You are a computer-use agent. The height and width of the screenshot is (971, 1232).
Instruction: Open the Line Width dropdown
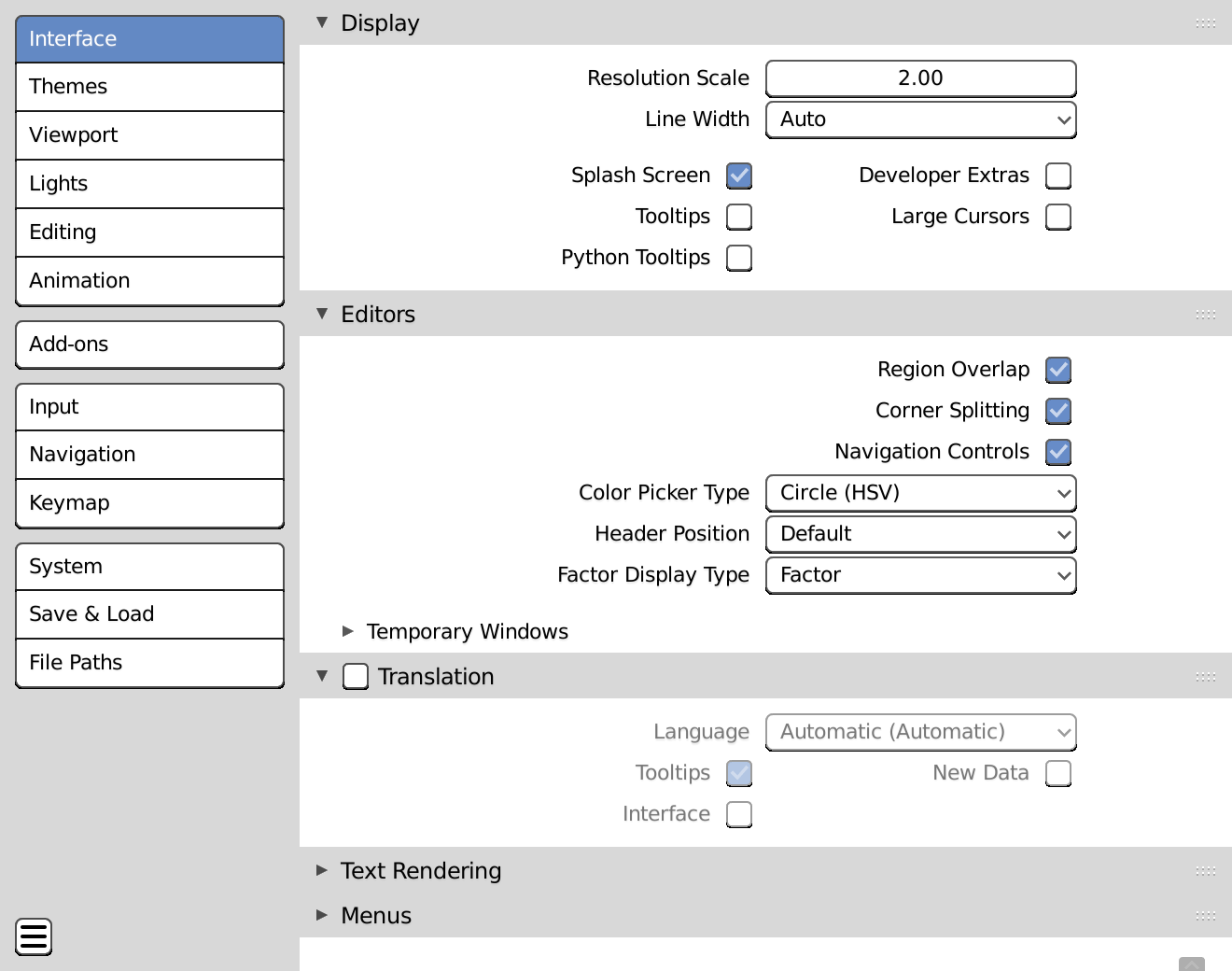921,120
